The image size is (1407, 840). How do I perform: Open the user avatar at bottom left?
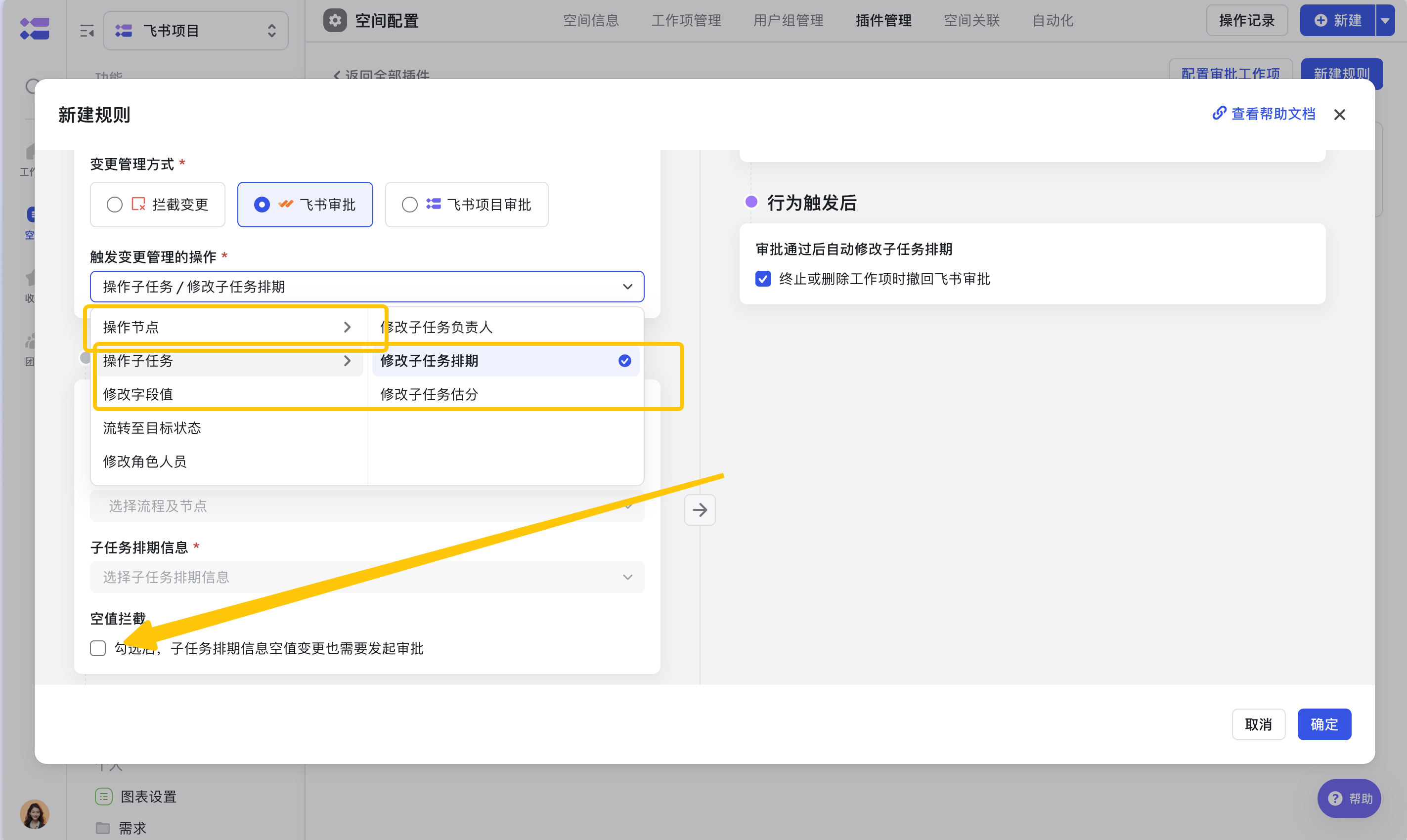click(x=35, y=813)
